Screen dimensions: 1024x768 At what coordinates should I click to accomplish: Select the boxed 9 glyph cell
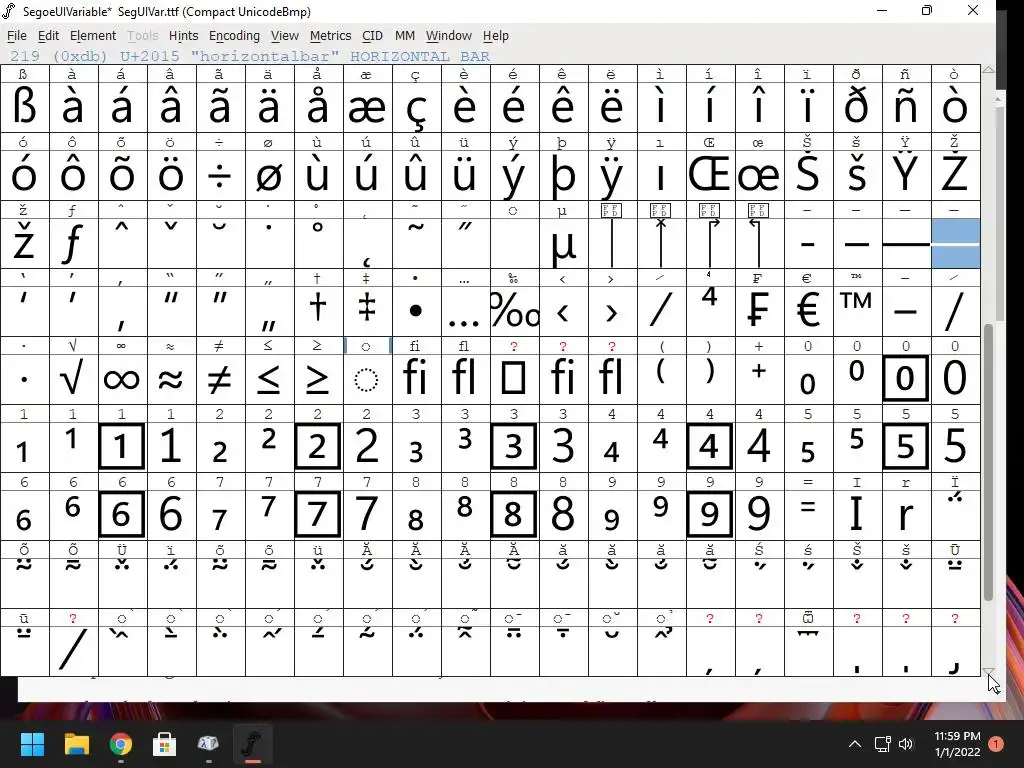(711, 515)
